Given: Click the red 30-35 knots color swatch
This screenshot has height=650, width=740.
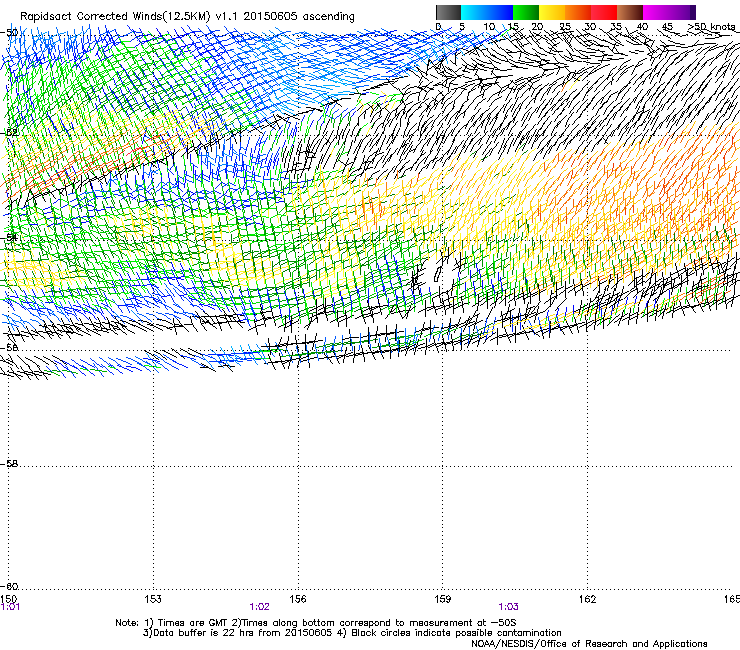Looking at the screenshot, I should click(604, 12).
